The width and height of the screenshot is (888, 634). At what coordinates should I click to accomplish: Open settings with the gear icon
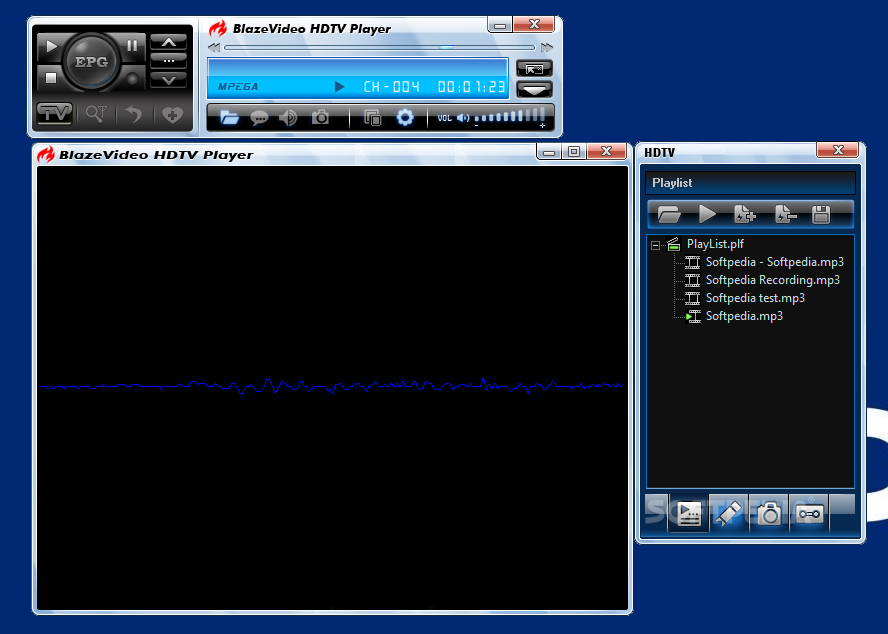[405, 118]
